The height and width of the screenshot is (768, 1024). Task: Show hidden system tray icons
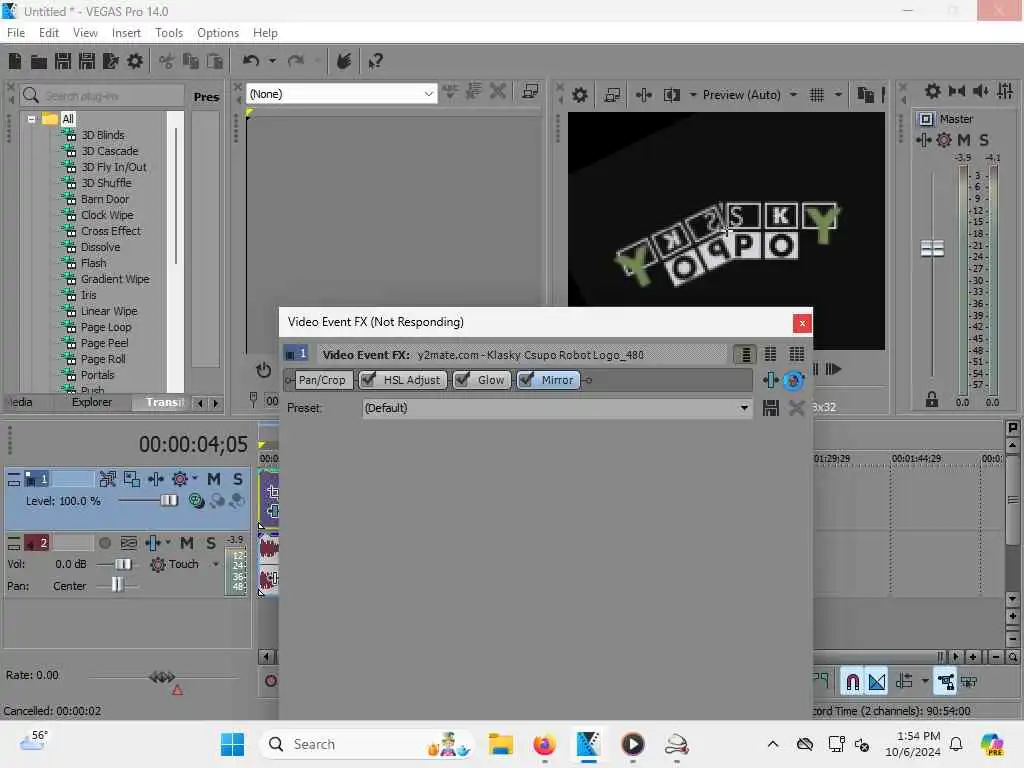pyautogui.click(x=773, y=744)
